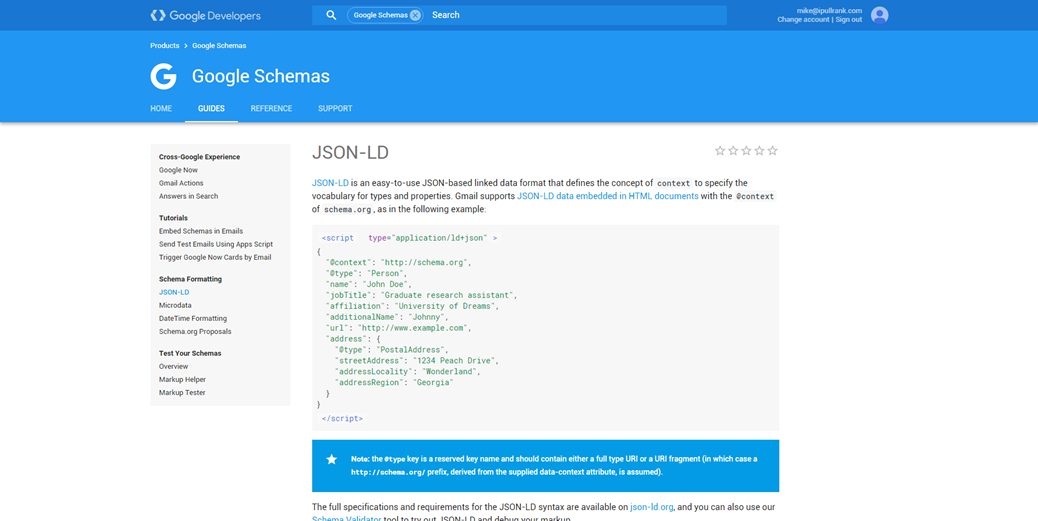Viewport: 1038px width, 521px height.
Task: Click the "John Doe" name value in code
Action: pos(386,285)
